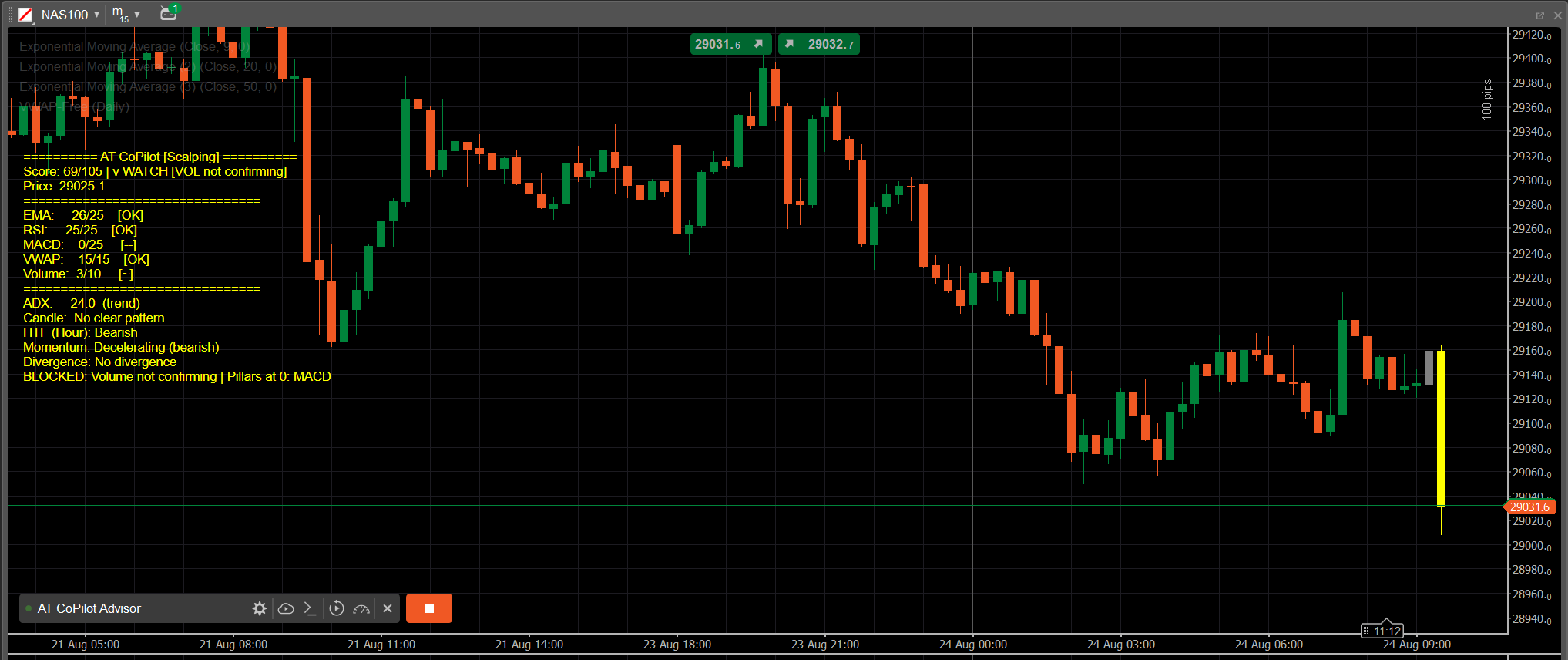Open the cBot robot instances icon
The image size is (1568, 660).
[x=169, y=13]
